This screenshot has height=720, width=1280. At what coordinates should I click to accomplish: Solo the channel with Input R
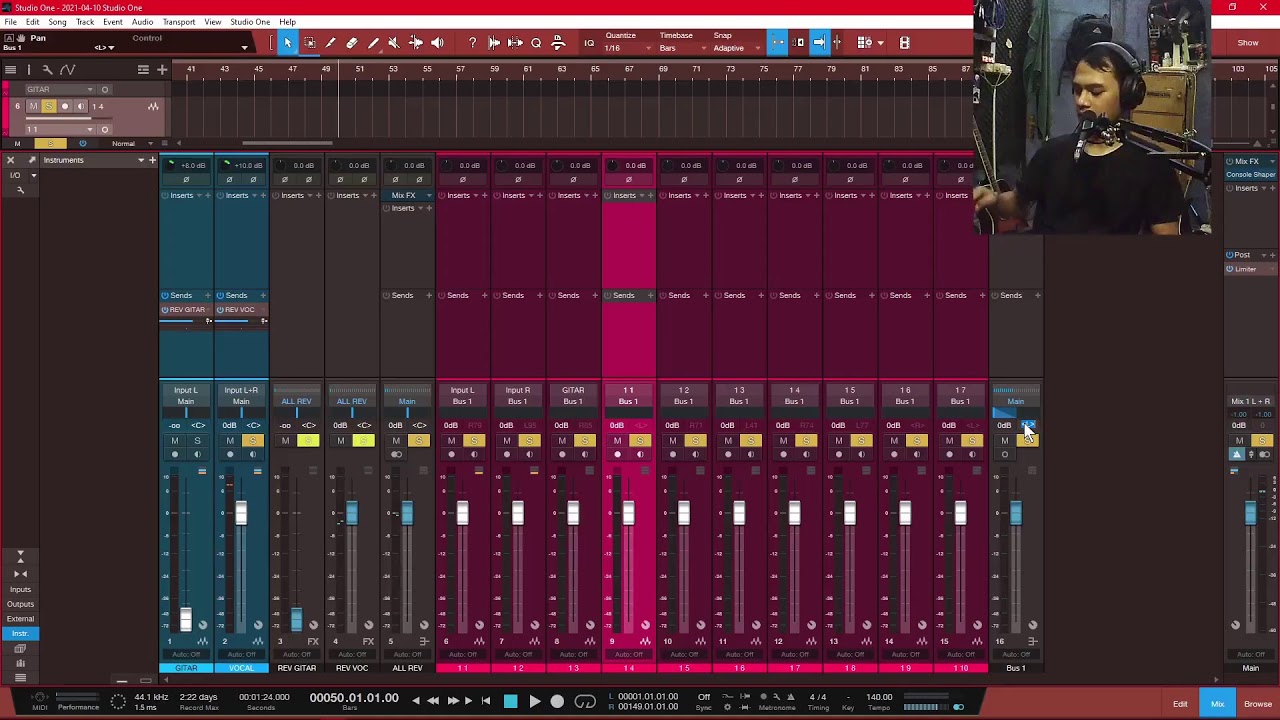(x=528, y=441)
